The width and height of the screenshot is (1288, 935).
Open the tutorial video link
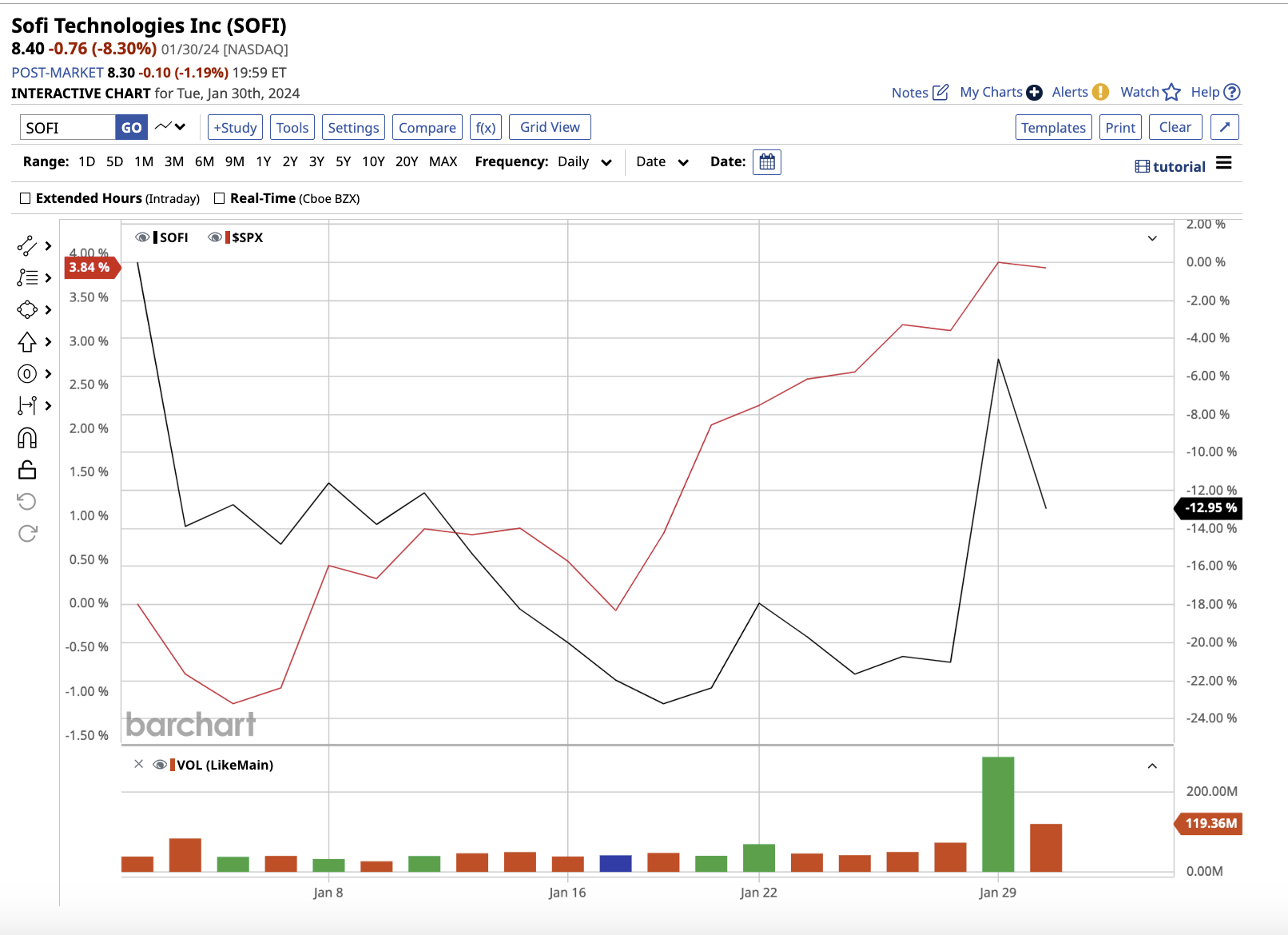click(1170, 166)
